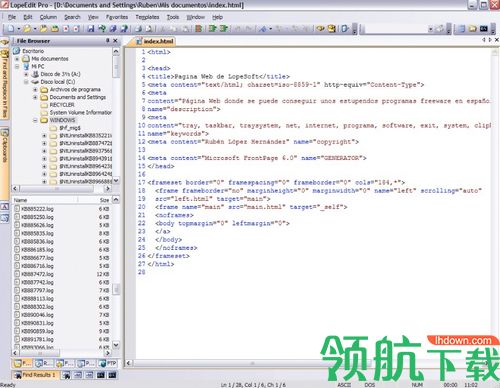Open the Window menu
Screen dimensions: 500x388
coord(196,17)
